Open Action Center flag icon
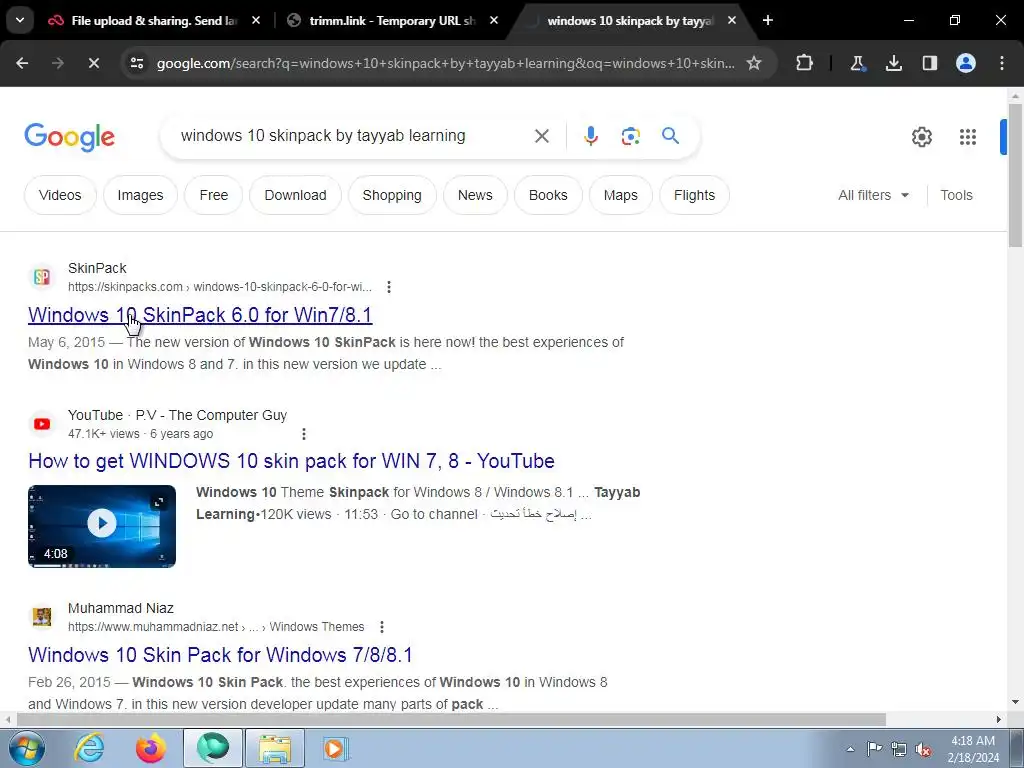Viewport: 1024px width, 768px height. [x=874, y=748]
